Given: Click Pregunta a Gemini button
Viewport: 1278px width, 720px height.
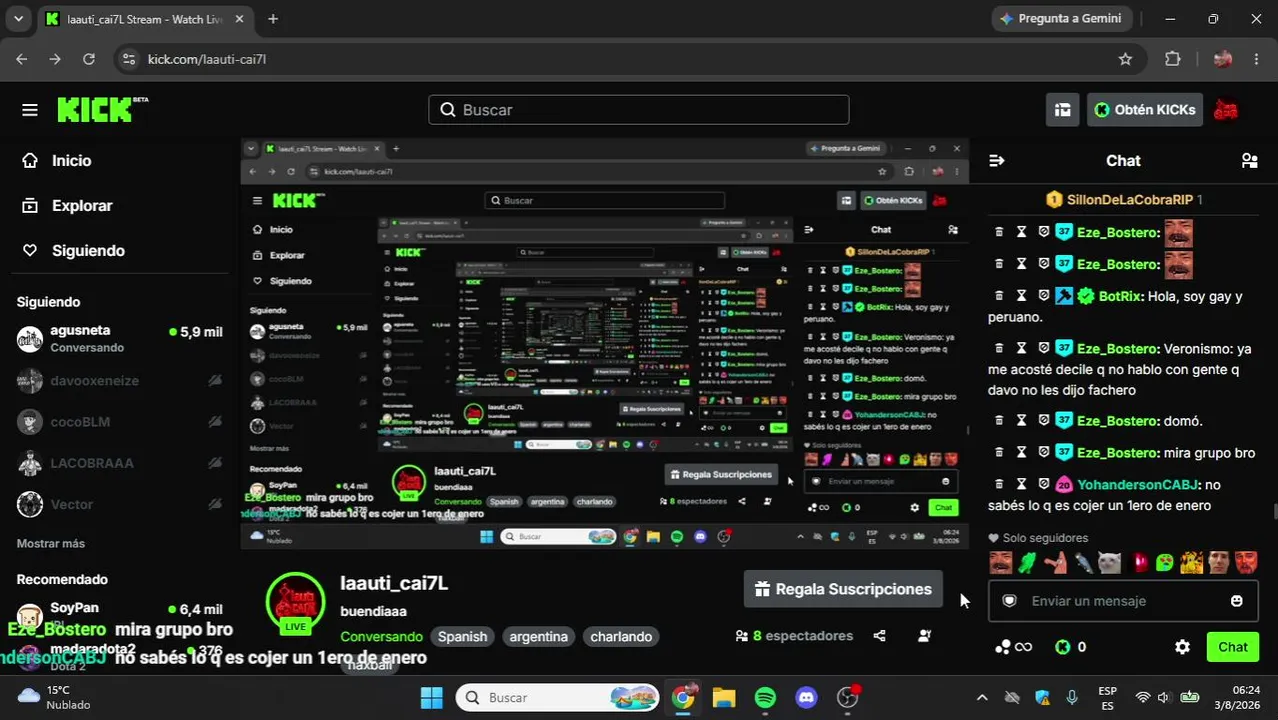Looking at the screenshot, I should (x=1060, y=19).
